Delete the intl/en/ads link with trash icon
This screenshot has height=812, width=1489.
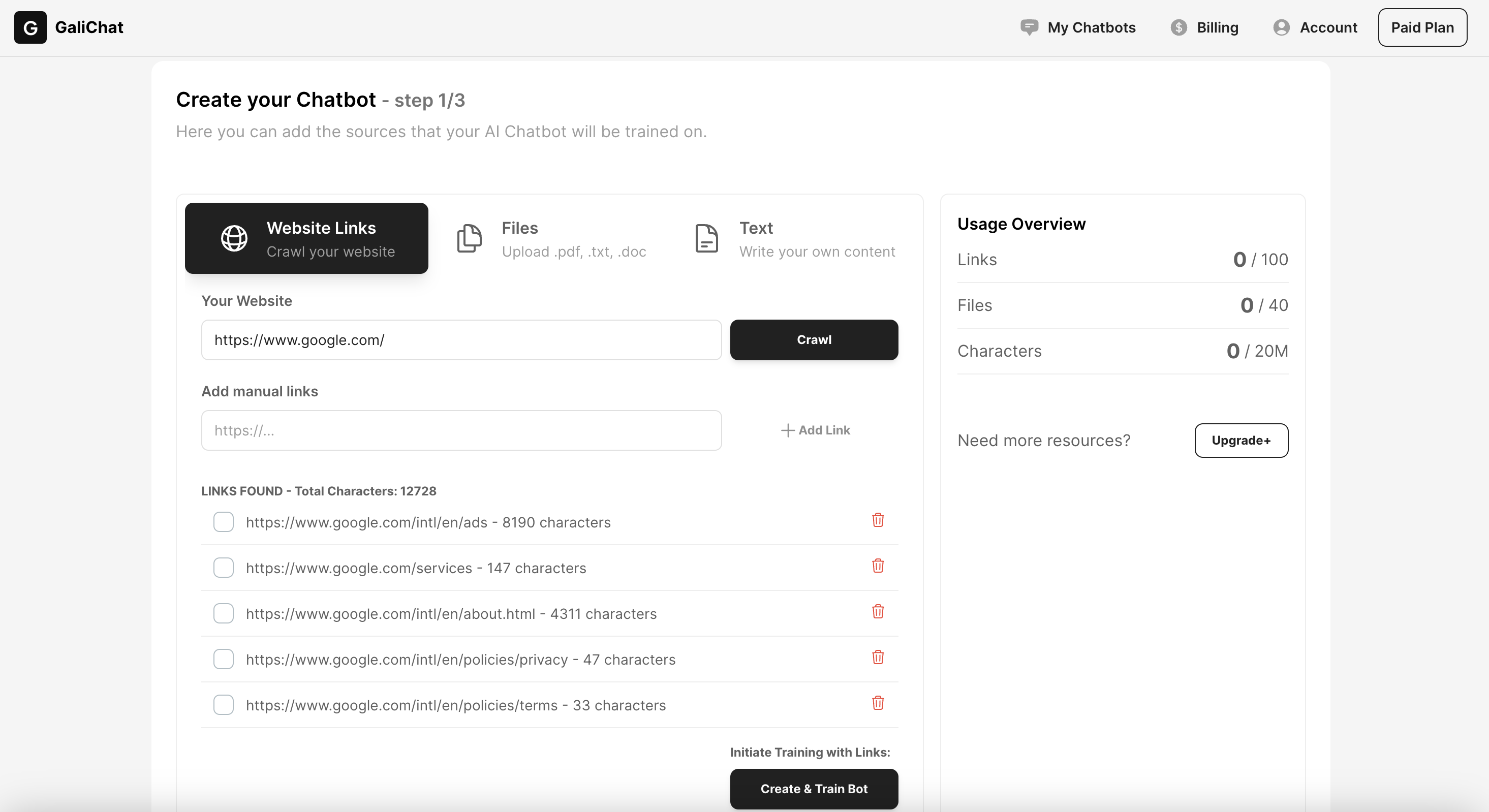(x=878, y=520)
